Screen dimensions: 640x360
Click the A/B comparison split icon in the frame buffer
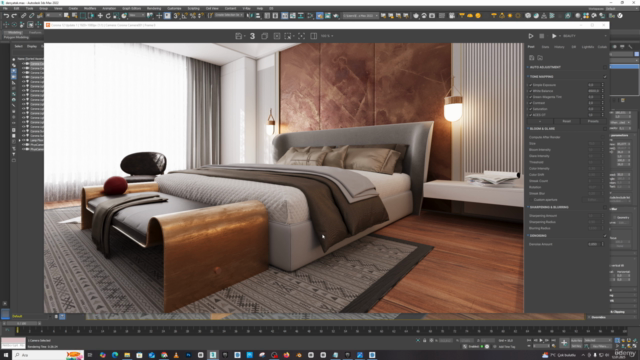pos(313,36)
